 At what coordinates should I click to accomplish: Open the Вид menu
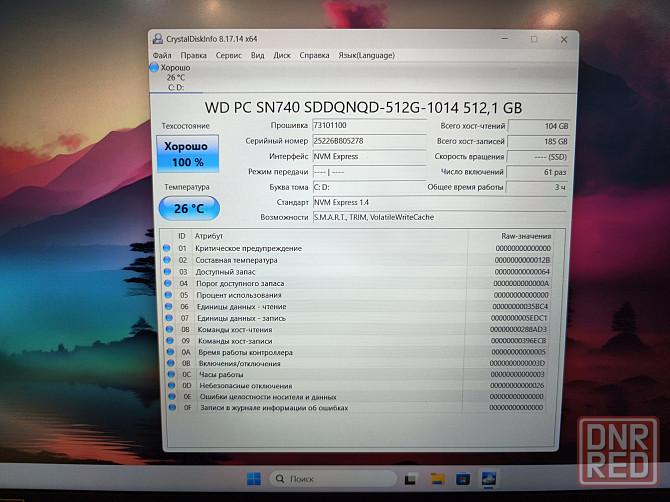coord(258,56)
